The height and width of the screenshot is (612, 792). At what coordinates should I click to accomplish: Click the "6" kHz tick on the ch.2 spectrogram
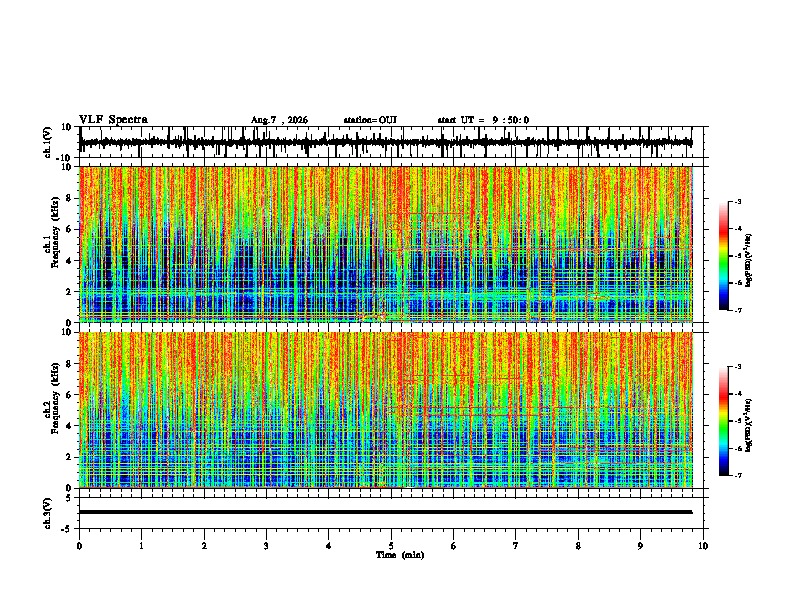[x=69, y=395]
